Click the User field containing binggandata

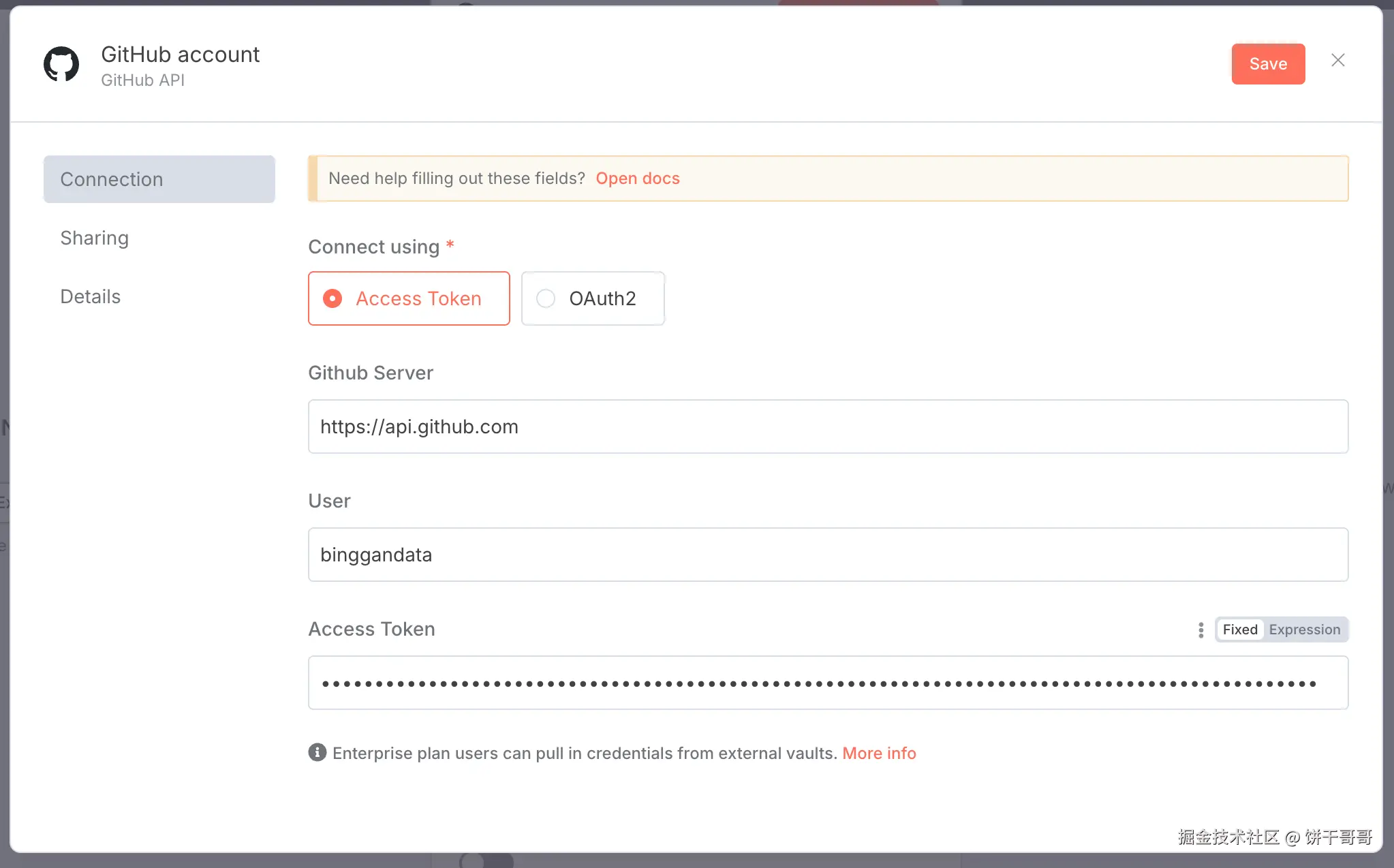pyautogui.click(x=827, y=555)
